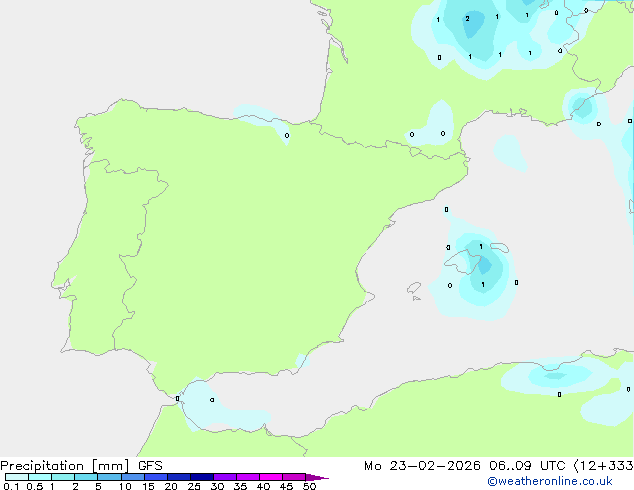Screen dimensions: 634x490
Task: Click the legend scale label '10'
Action: pyautogui.click(x=125, y=486)
